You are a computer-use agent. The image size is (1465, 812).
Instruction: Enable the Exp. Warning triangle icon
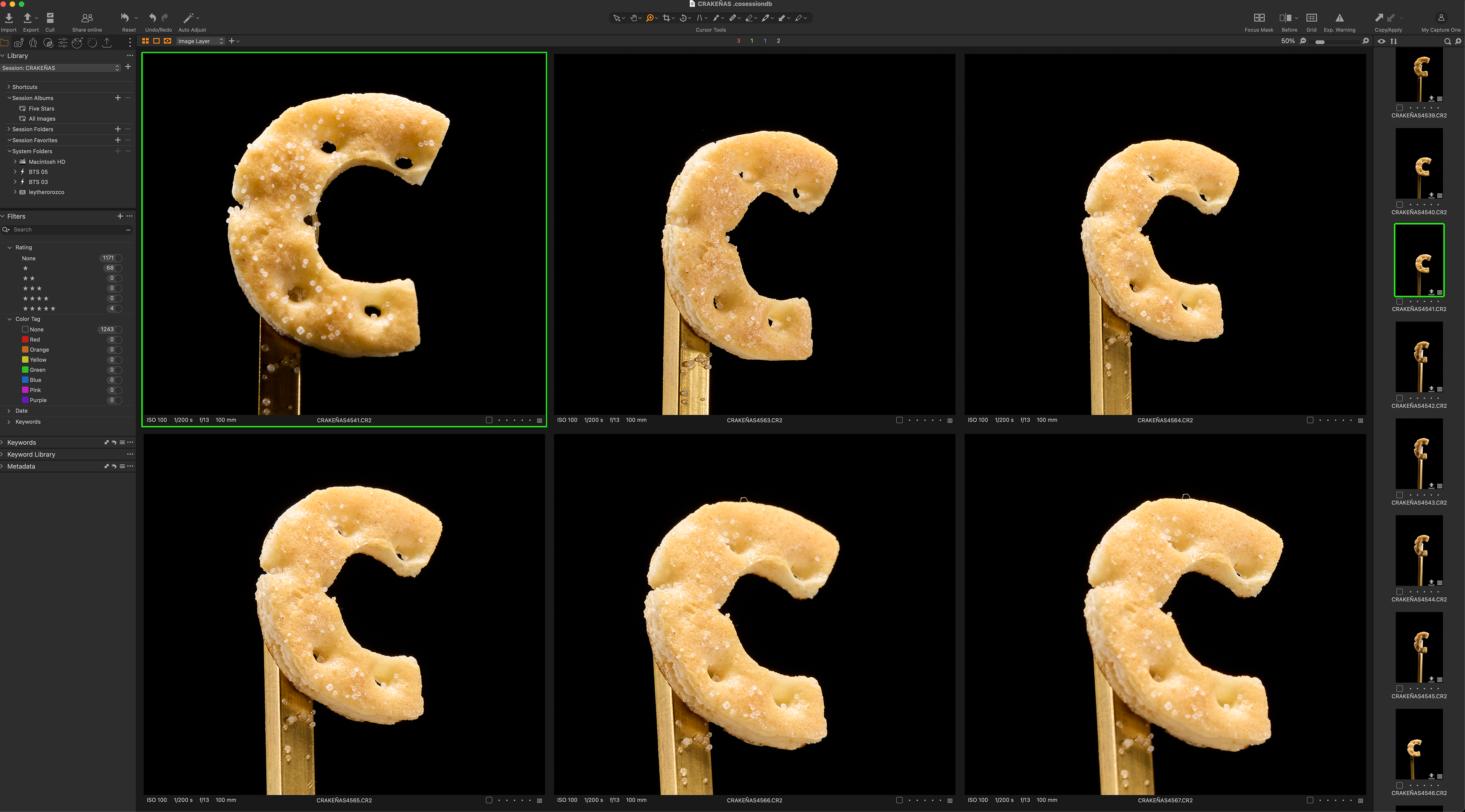click(x=1340, y=18)
